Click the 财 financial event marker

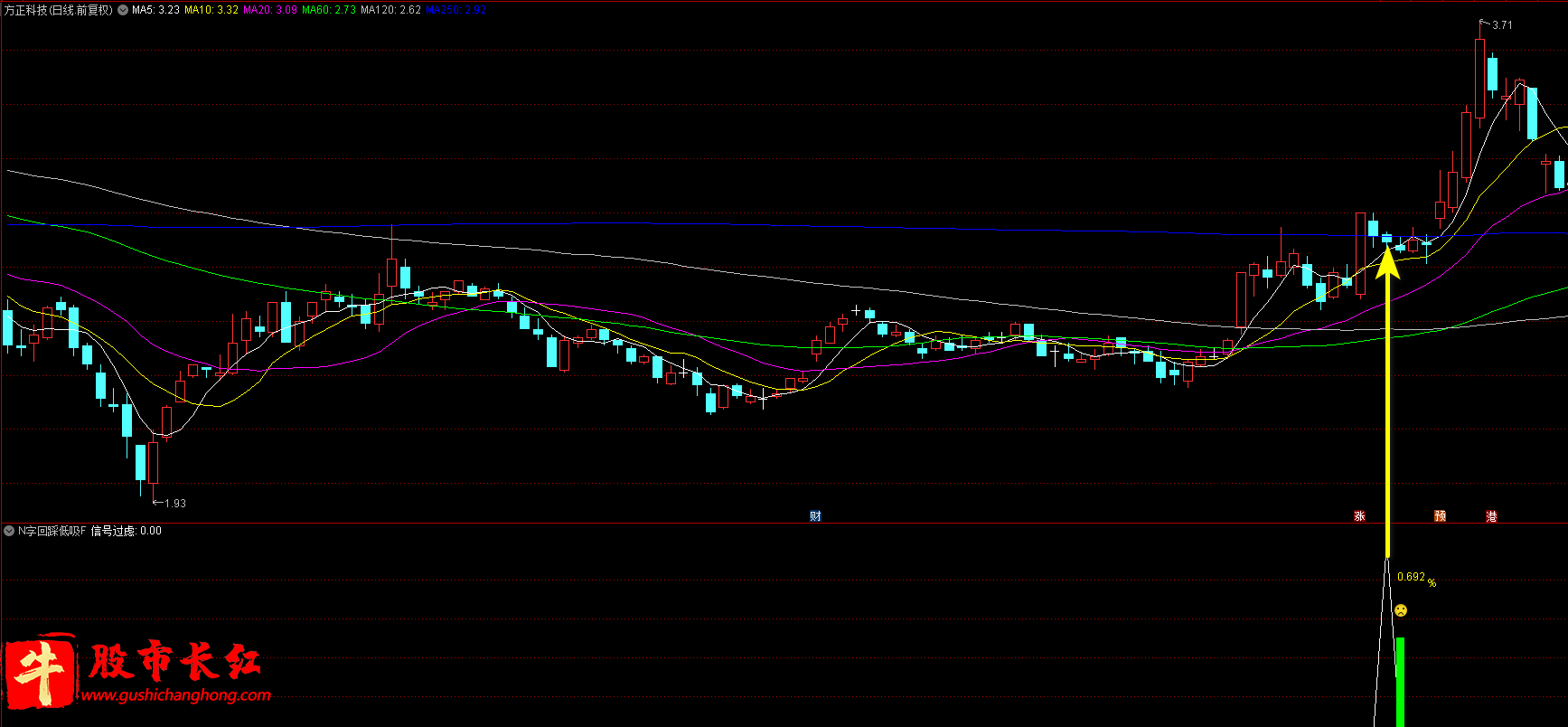815,516
